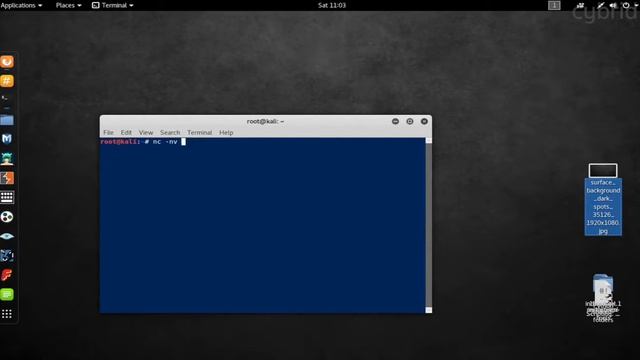Screen dimensions: 640x360
Task: Open the File menu in the terminal
Action: point(108,132)
